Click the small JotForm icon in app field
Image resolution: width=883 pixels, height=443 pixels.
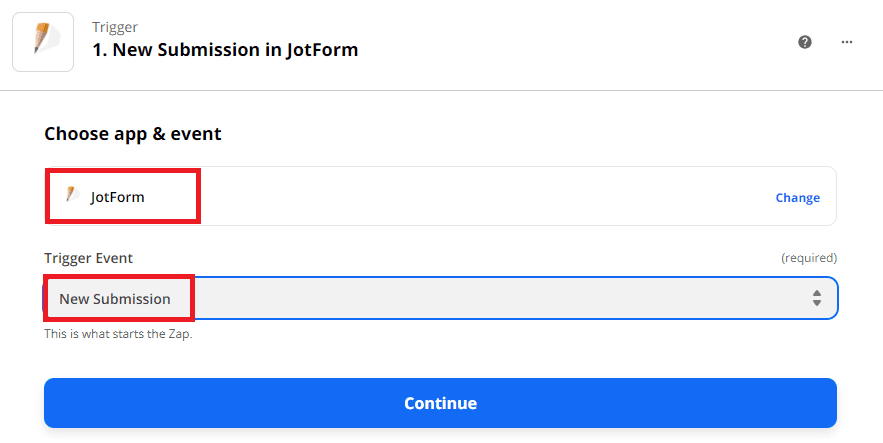coord(72,196)
